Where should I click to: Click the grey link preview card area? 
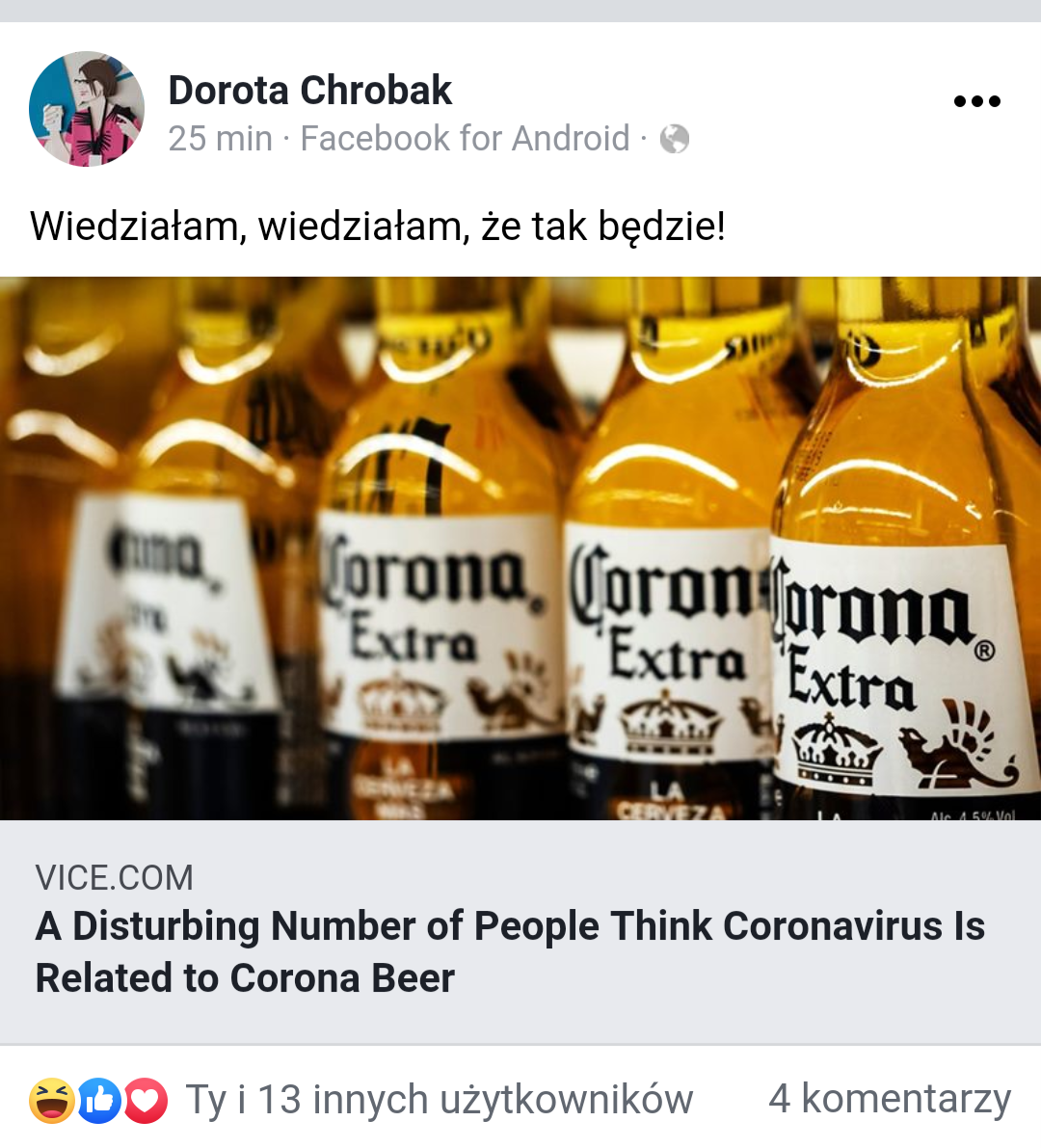[x=520, y=932]
